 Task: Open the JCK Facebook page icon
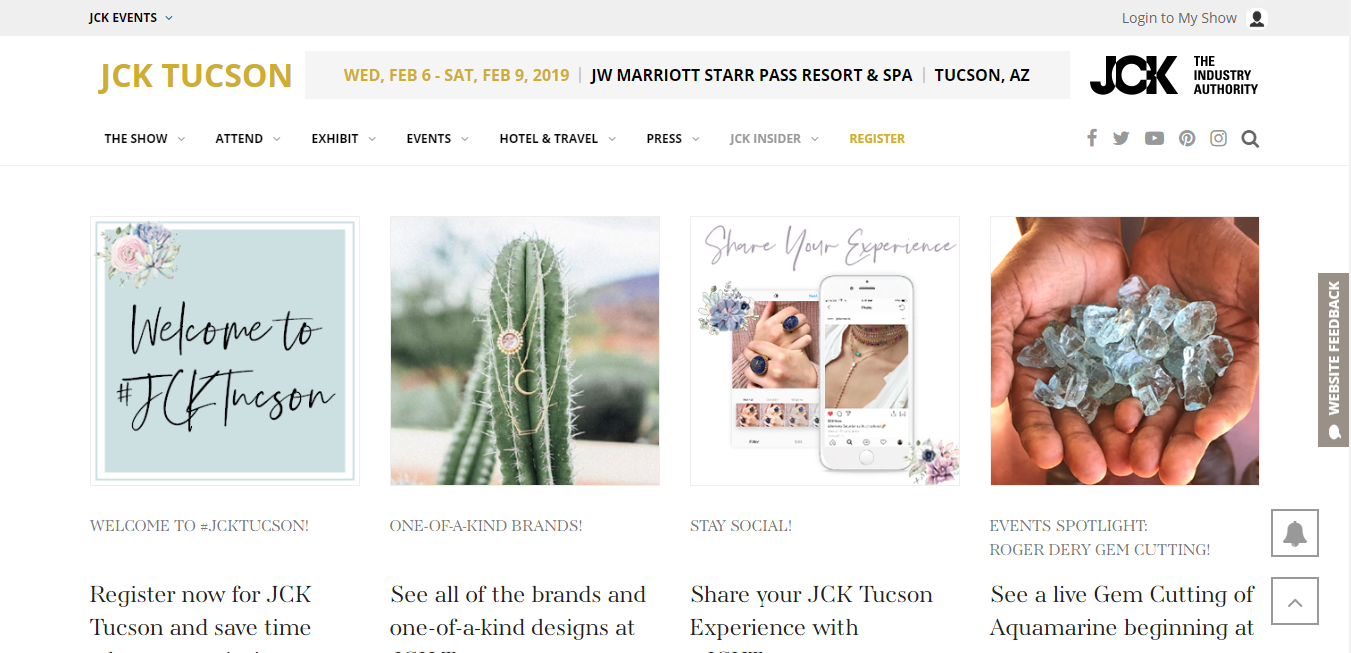click(1092, 138)
